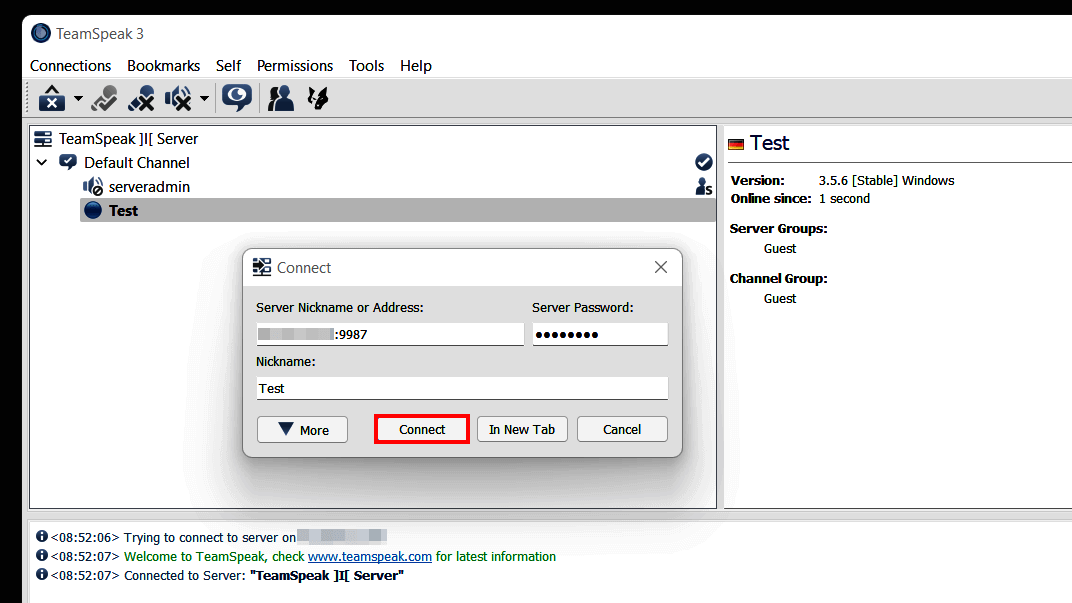
Task: Click the Server Password field
Action: (x=600, y=334)
